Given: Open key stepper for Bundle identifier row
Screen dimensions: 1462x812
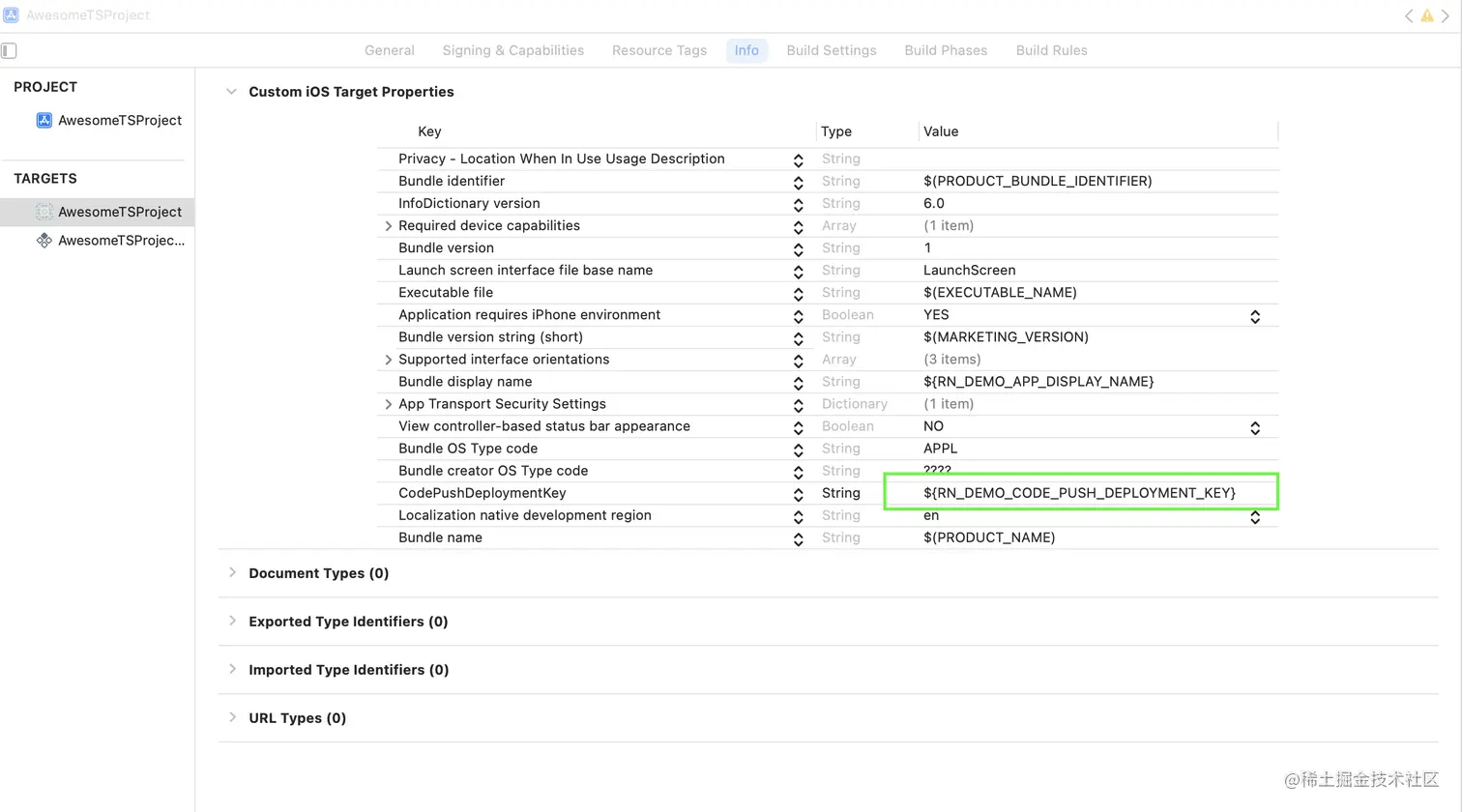Looking at the screenshot, I should tap(798, 183).
